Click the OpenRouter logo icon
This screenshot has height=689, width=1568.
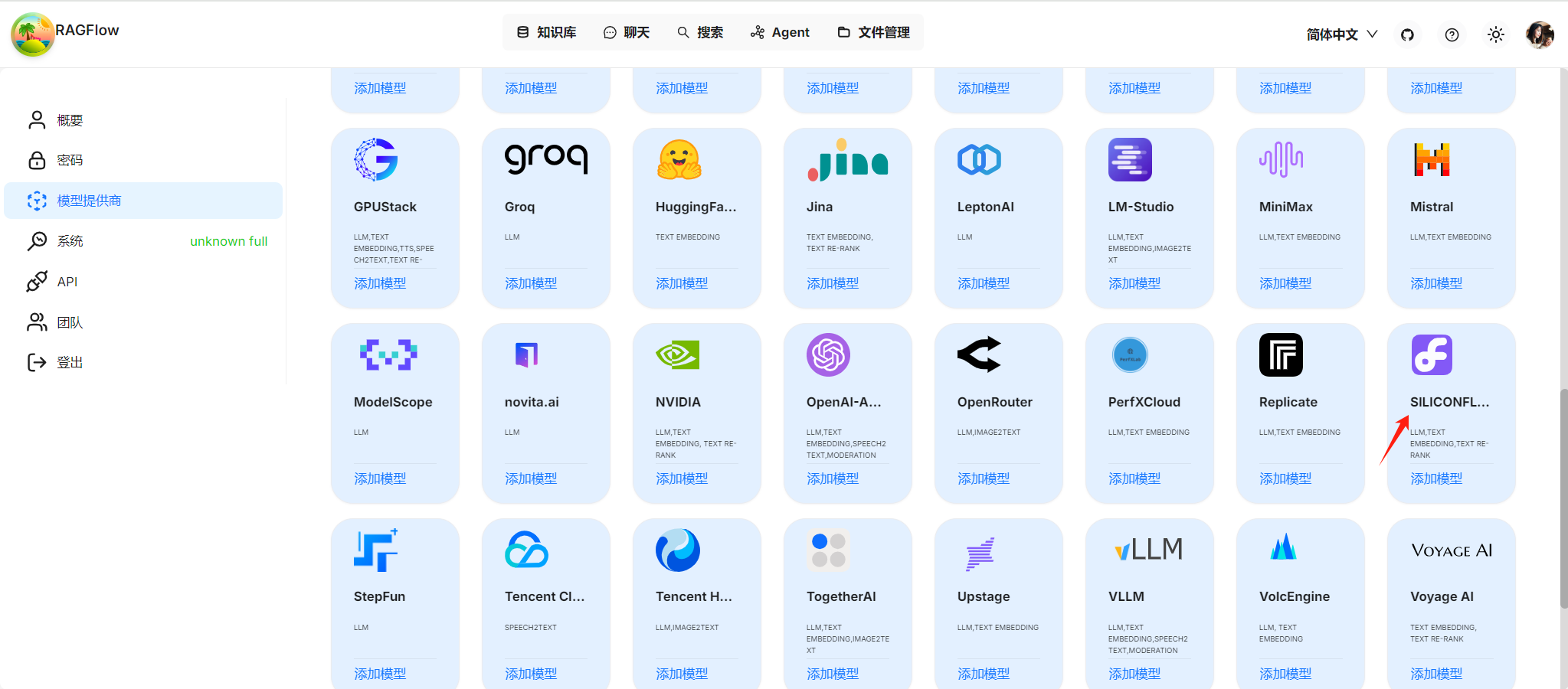980,354
